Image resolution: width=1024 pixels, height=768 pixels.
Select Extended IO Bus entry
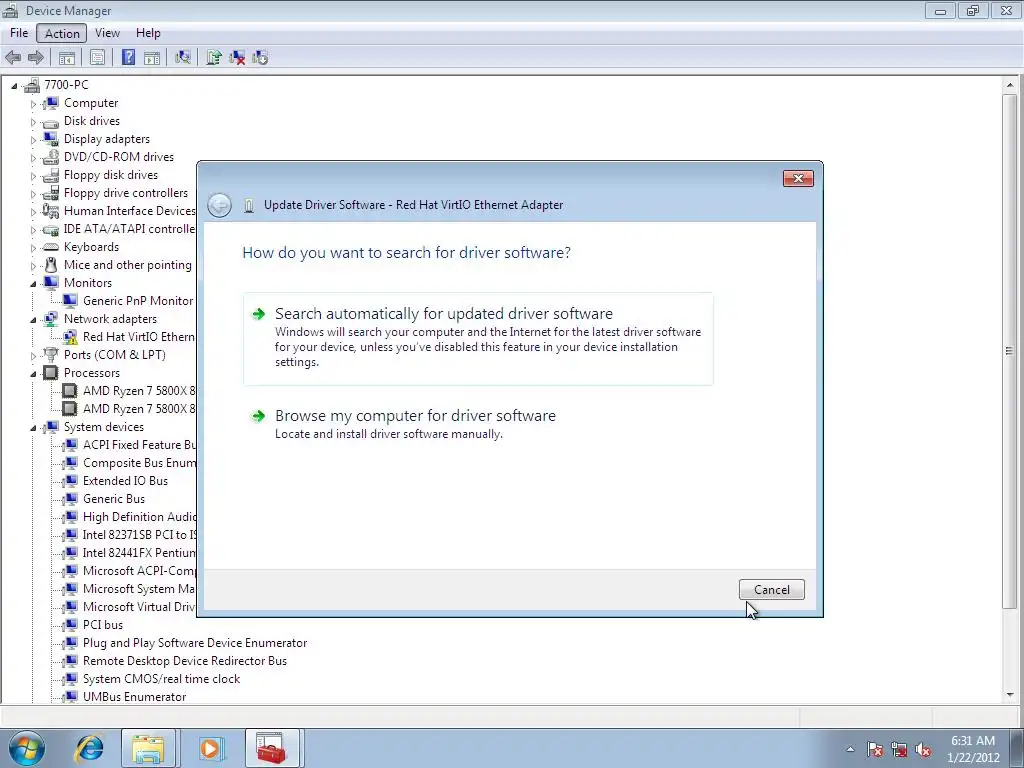[125, 481]
